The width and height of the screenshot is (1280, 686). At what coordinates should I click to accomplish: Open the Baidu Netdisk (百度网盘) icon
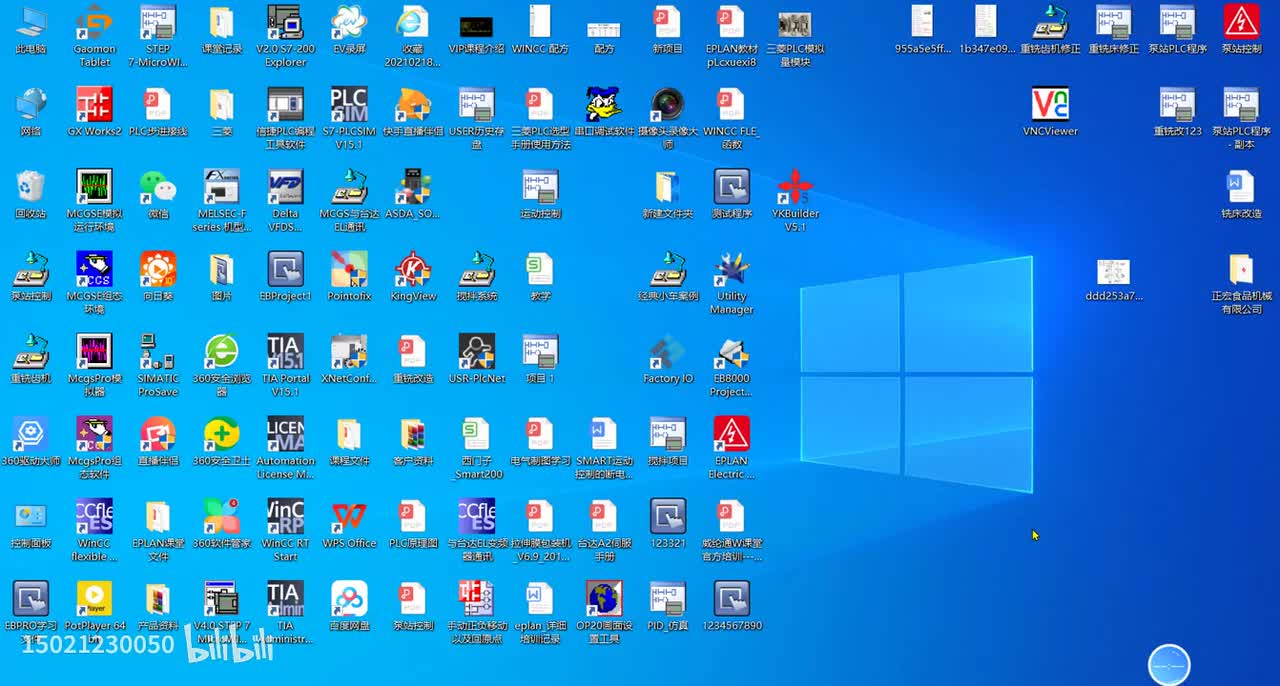(x=349, y=600)
